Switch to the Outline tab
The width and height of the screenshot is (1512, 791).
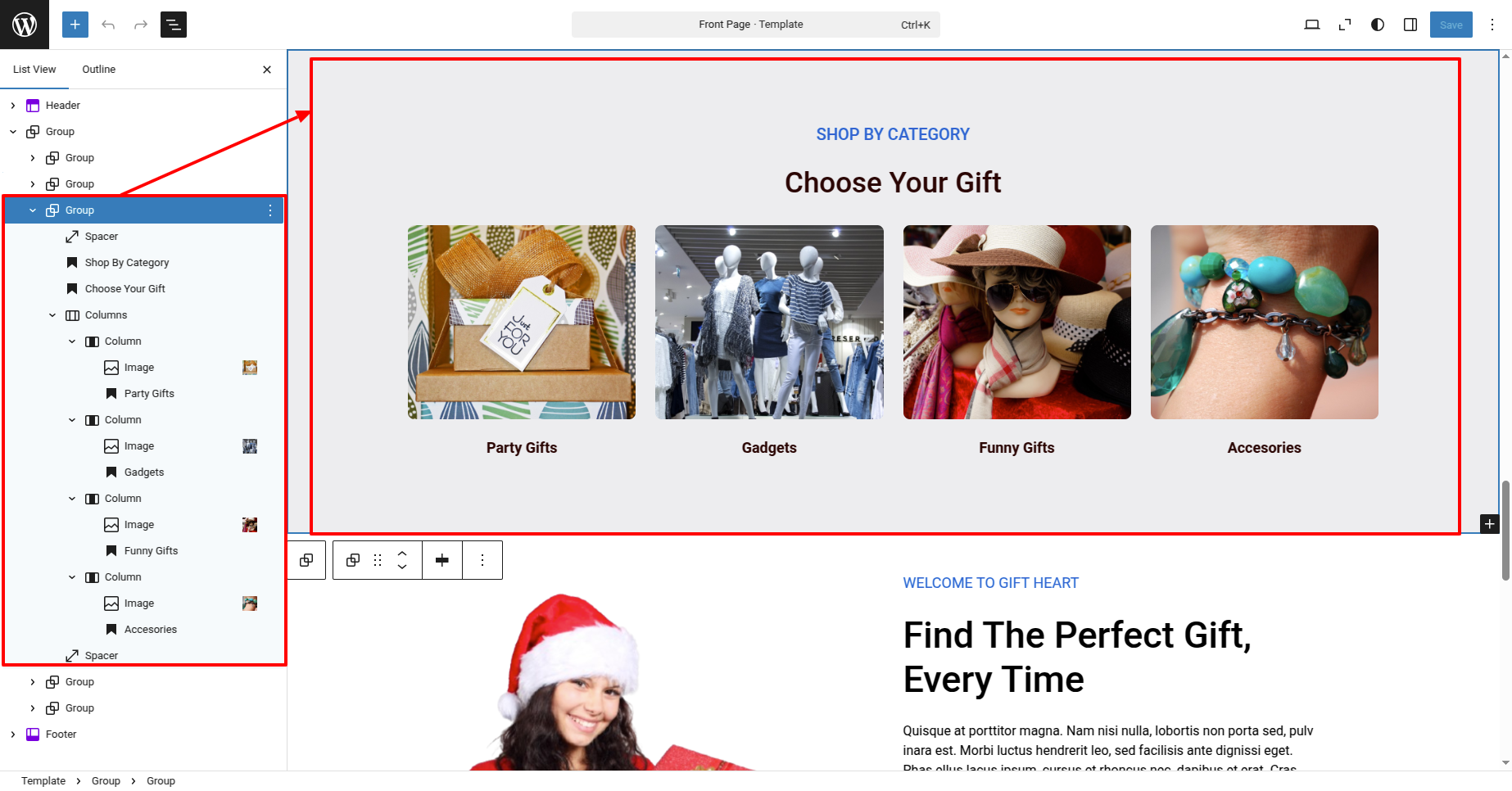pyautogui.click(x=99, y=70)
